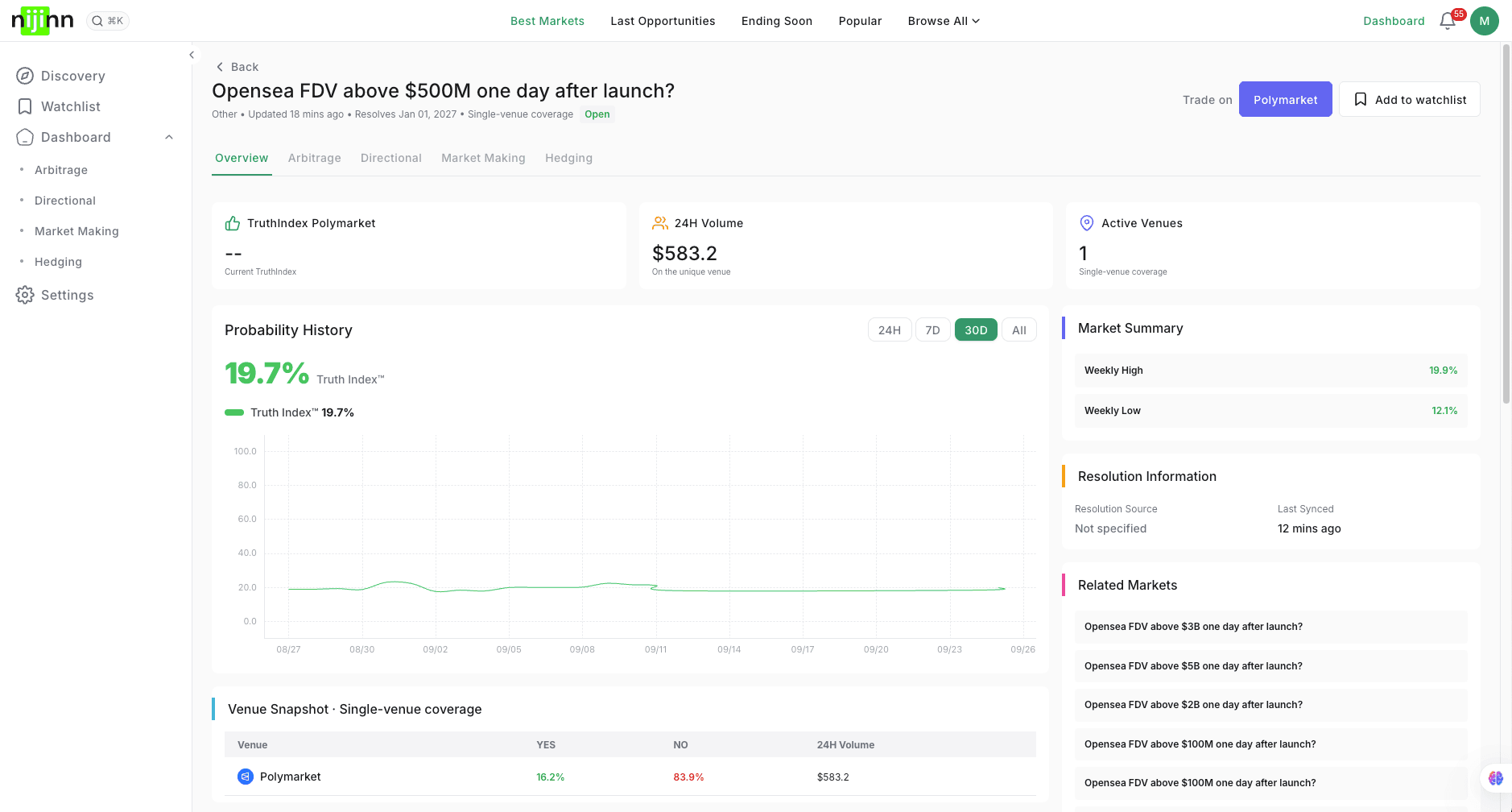Trade on Polymarket button
This screenshot has width=1512, height=812.
[1285, 99]
